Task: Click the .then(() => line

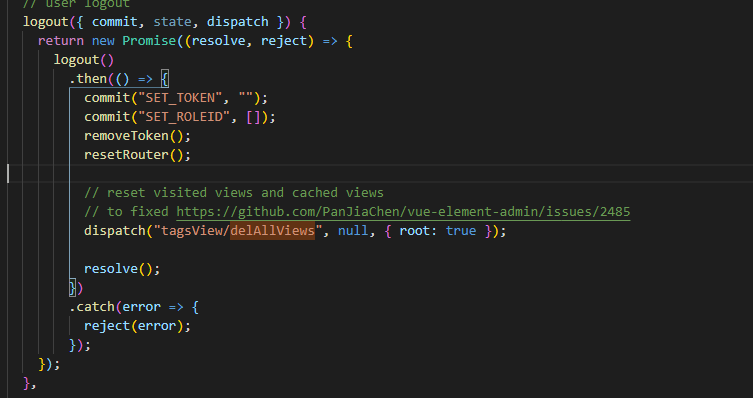Action: click(x=119, y=79)
